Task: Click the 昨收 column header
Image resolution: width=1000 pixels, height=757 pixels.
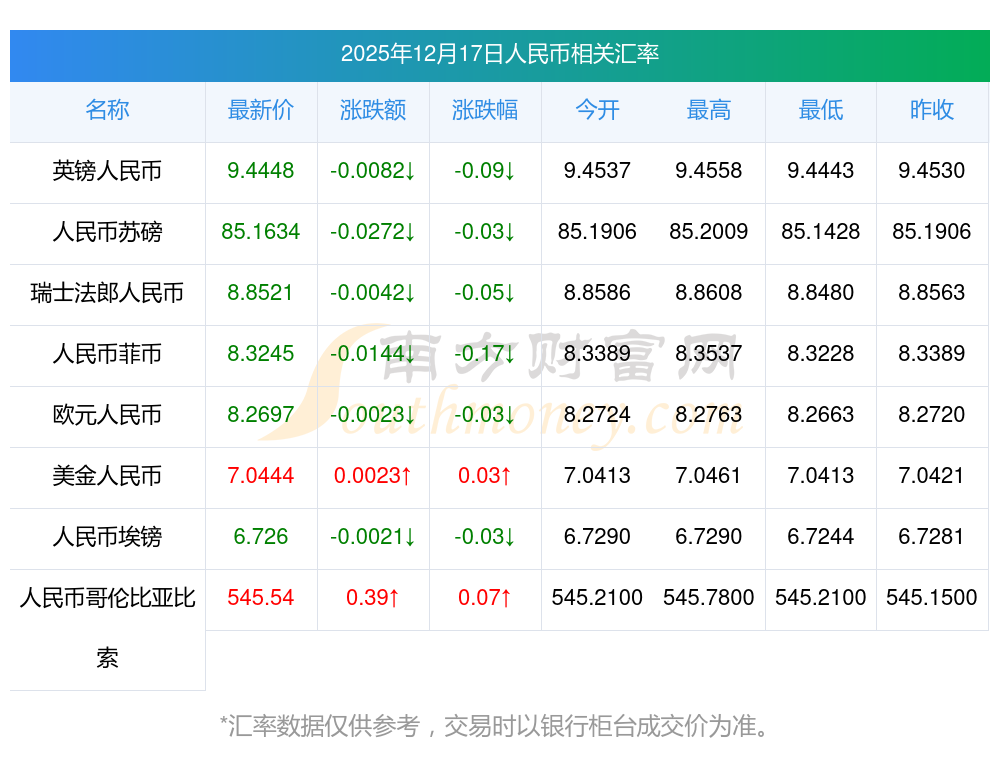Action: click(932, 111)
